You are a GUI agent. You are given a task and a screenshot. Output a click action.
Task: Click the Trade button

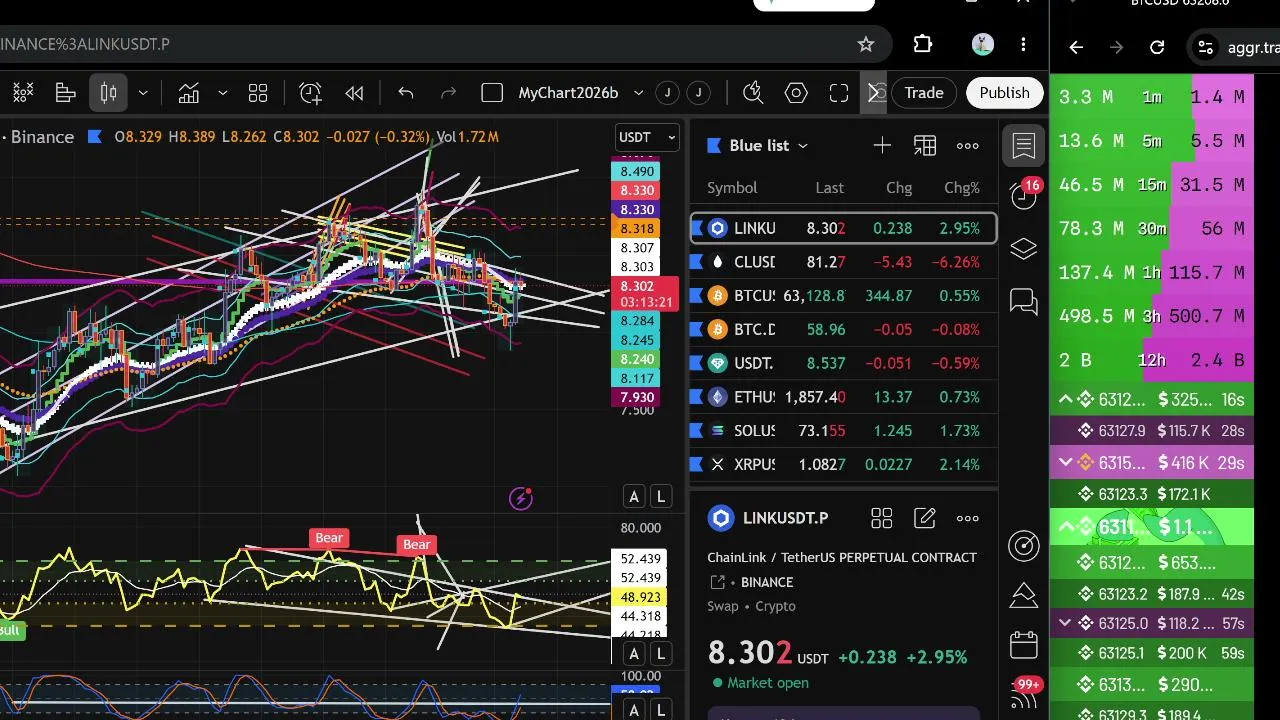pyautogui.click(x=924, y=93)
